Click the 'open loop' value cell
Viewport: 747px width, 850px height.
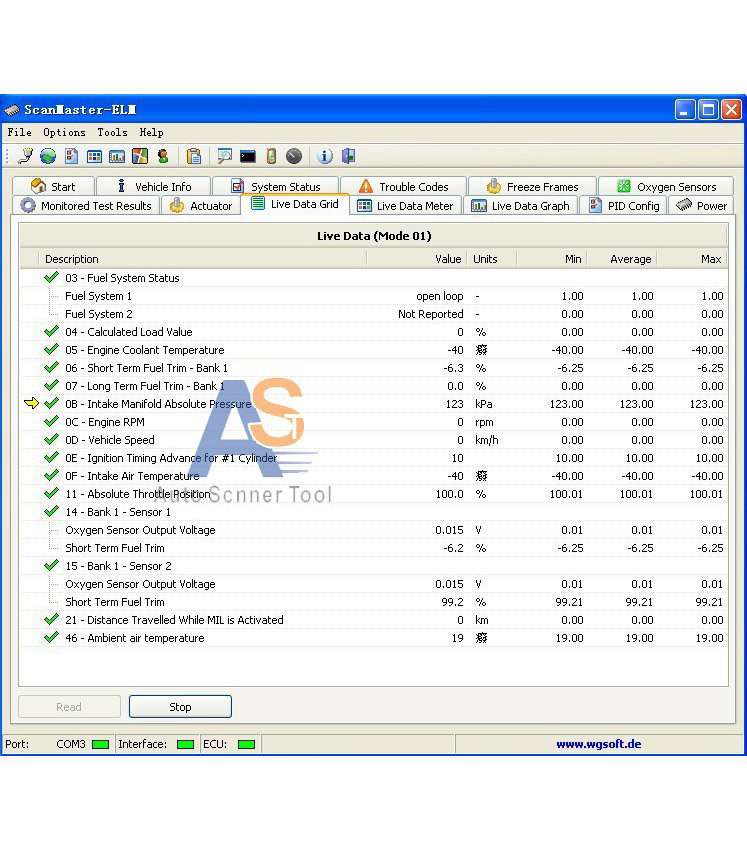[440, 296]
